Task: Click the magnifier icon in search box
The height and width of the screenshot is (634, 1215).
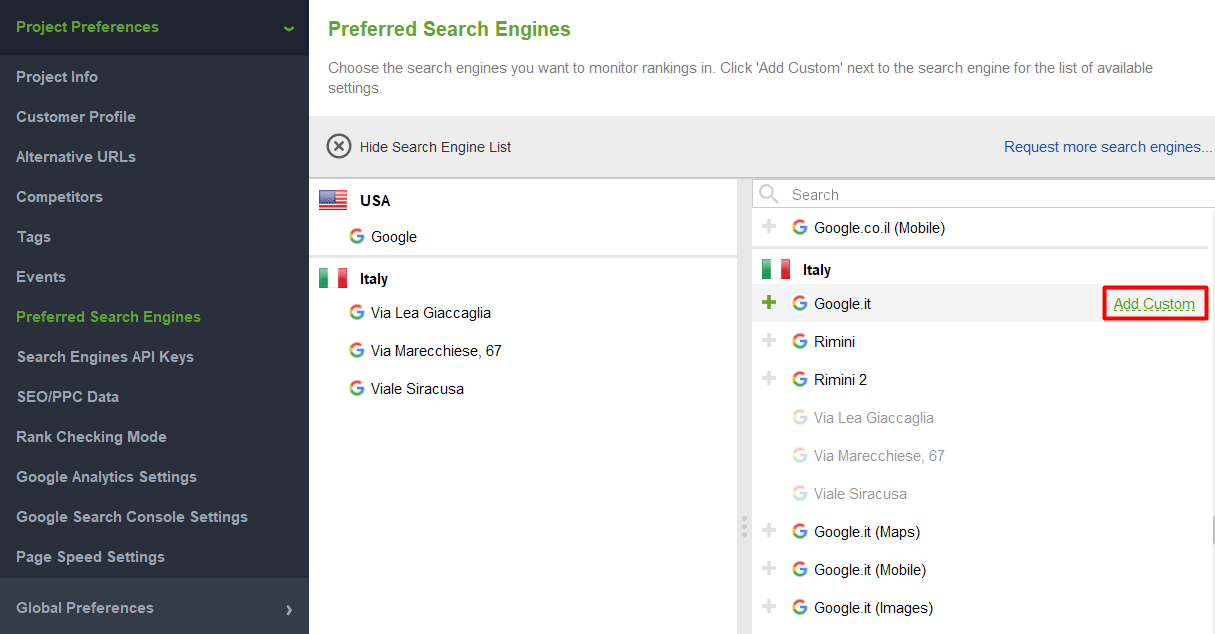Action: point(768,193)
